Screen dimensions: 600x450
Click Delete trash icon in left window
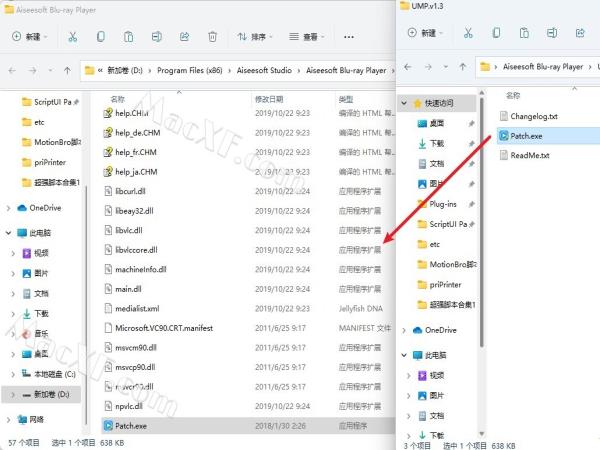[x=212, y=37]
